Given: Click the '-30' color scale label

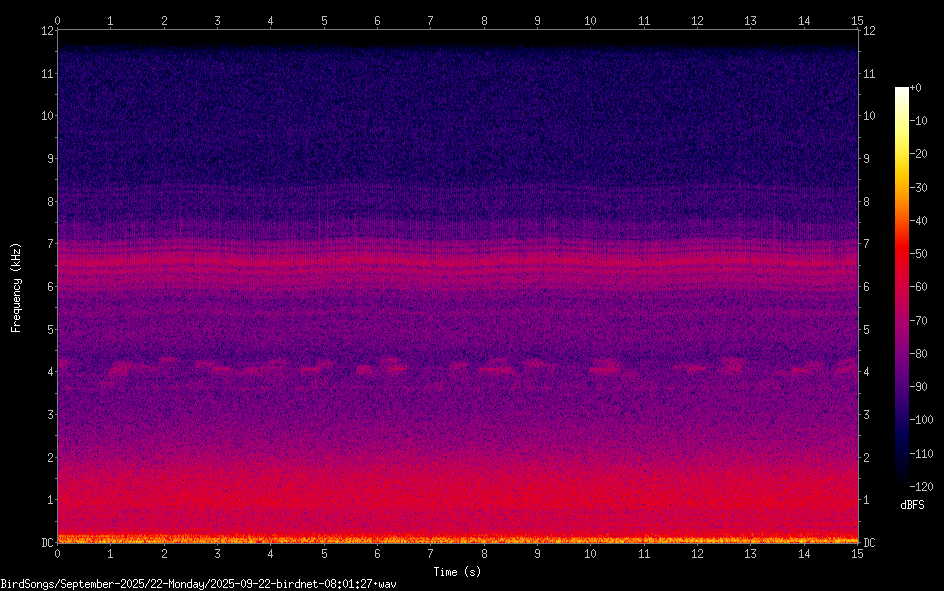Looking at the screenshot, I should 918,188.
